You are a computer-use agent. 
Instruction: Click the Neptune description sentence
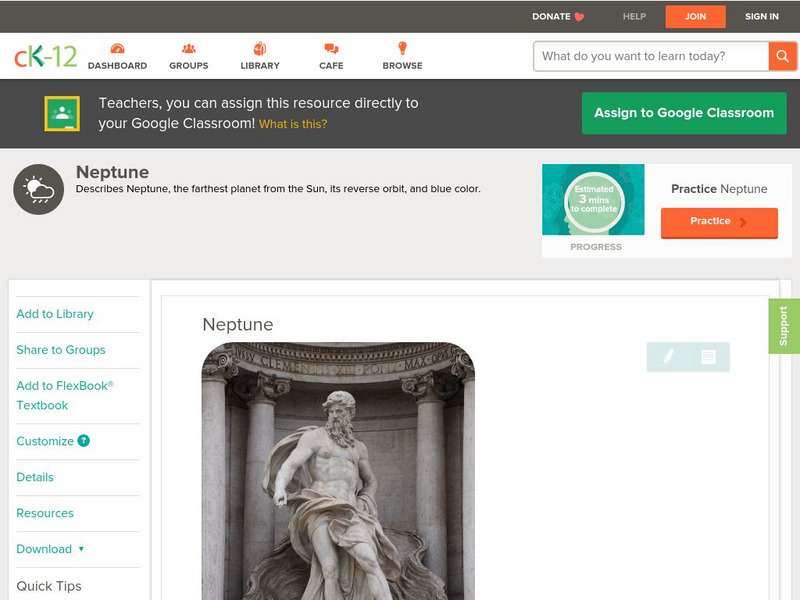tap(278, 189)
